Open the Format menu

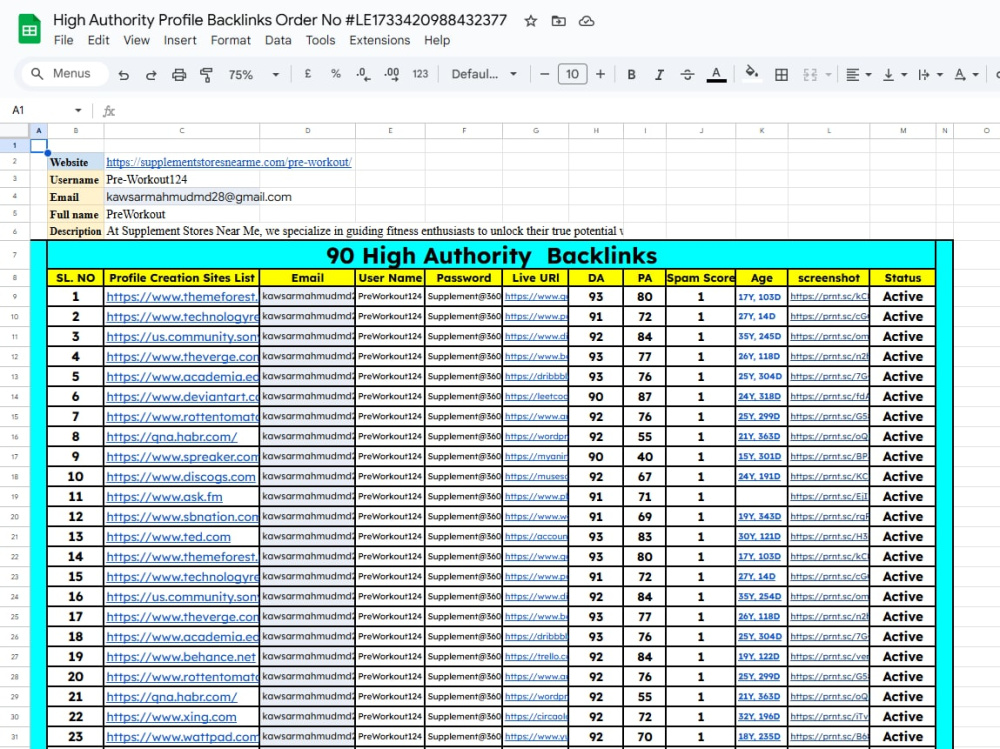coord(230,40)
